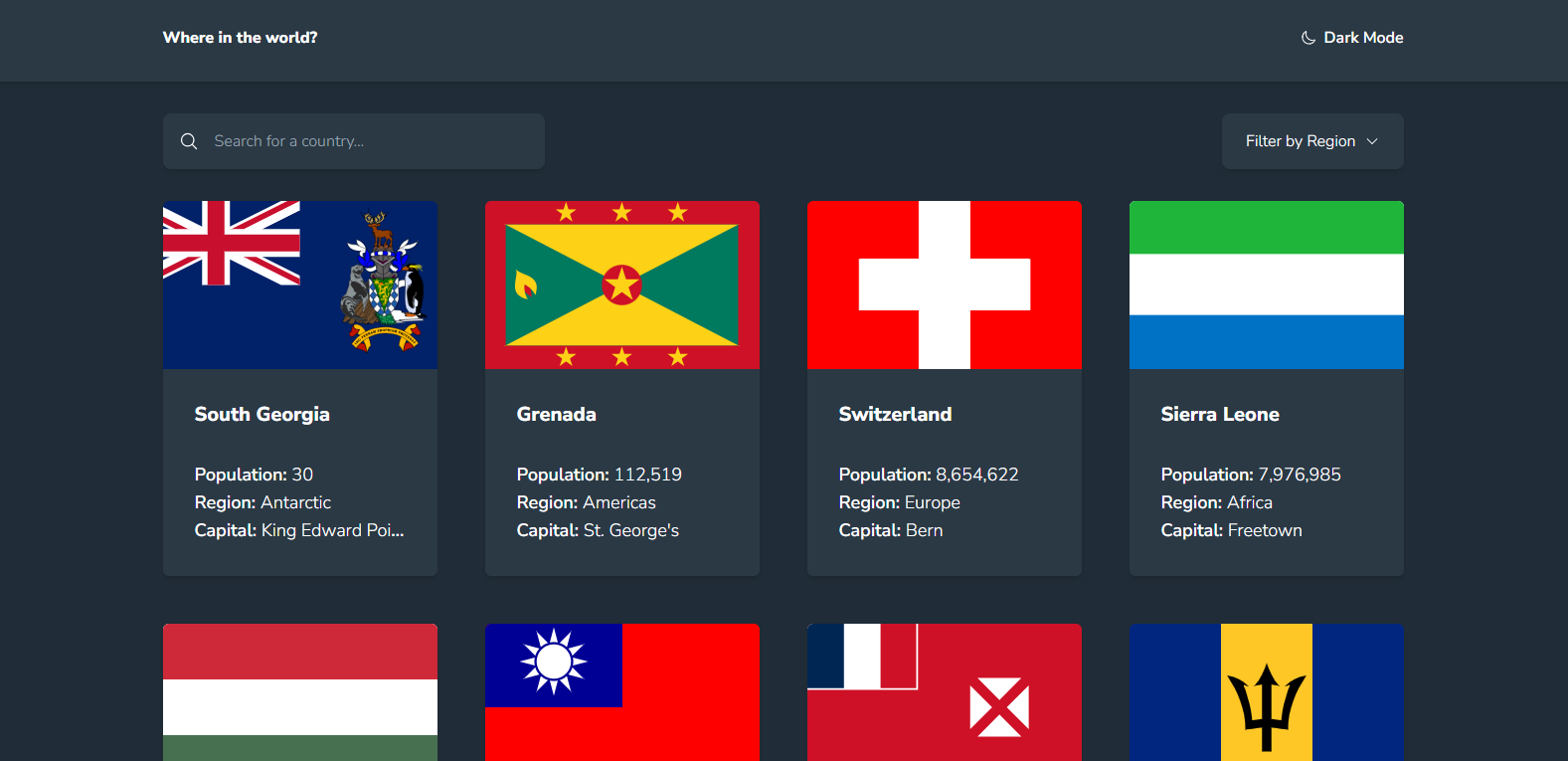This screenshot has width=1568, height=761.
Task: Click the Grenada country name
Action: pos(557,415)
